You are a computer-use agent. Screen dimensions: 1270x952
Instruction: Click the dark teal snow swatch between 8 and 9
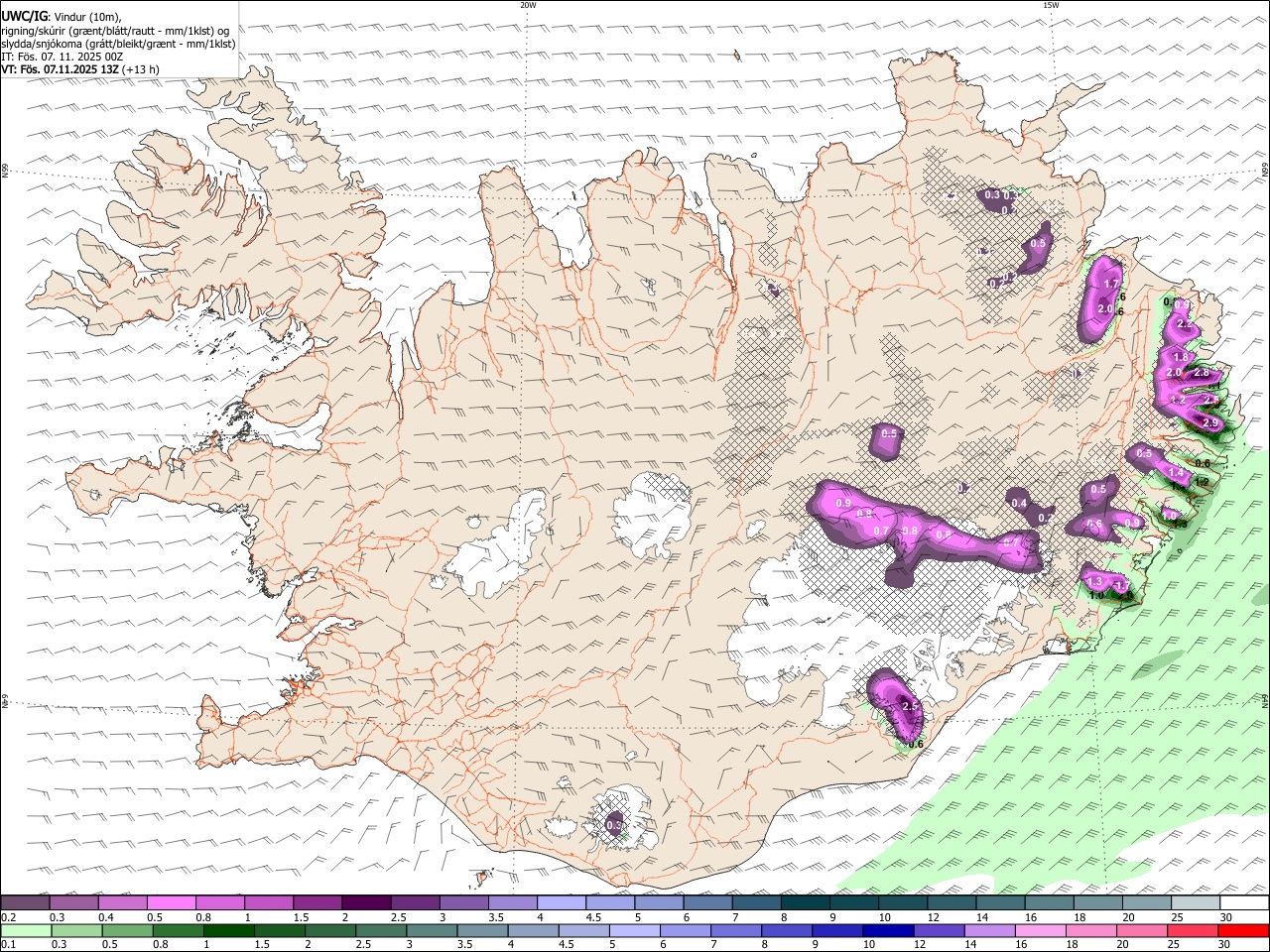click(x=805, y=903)
